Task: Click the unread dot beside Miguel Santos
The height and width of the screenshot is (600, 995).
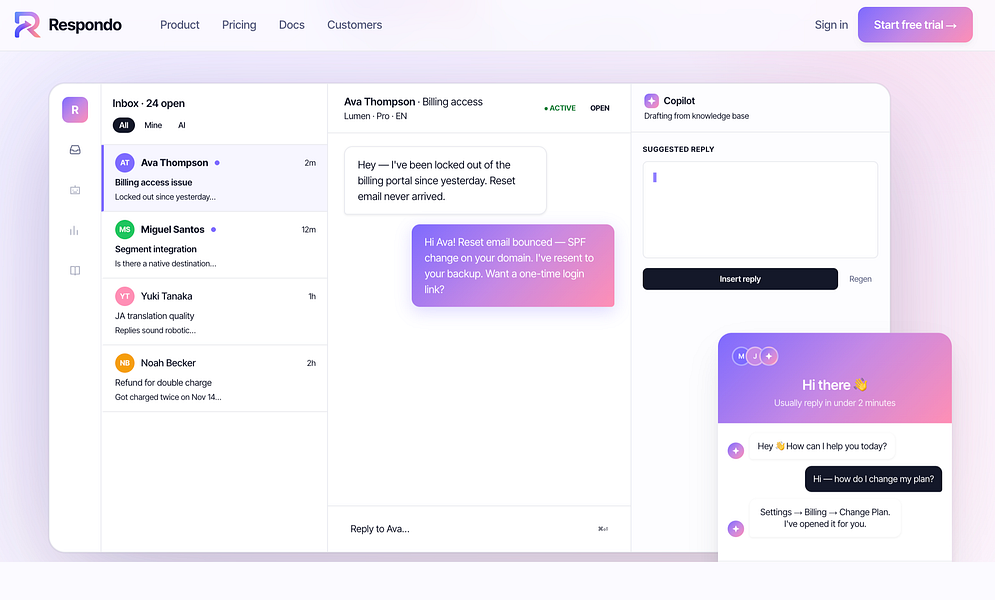Action: [x=213, y=230]
